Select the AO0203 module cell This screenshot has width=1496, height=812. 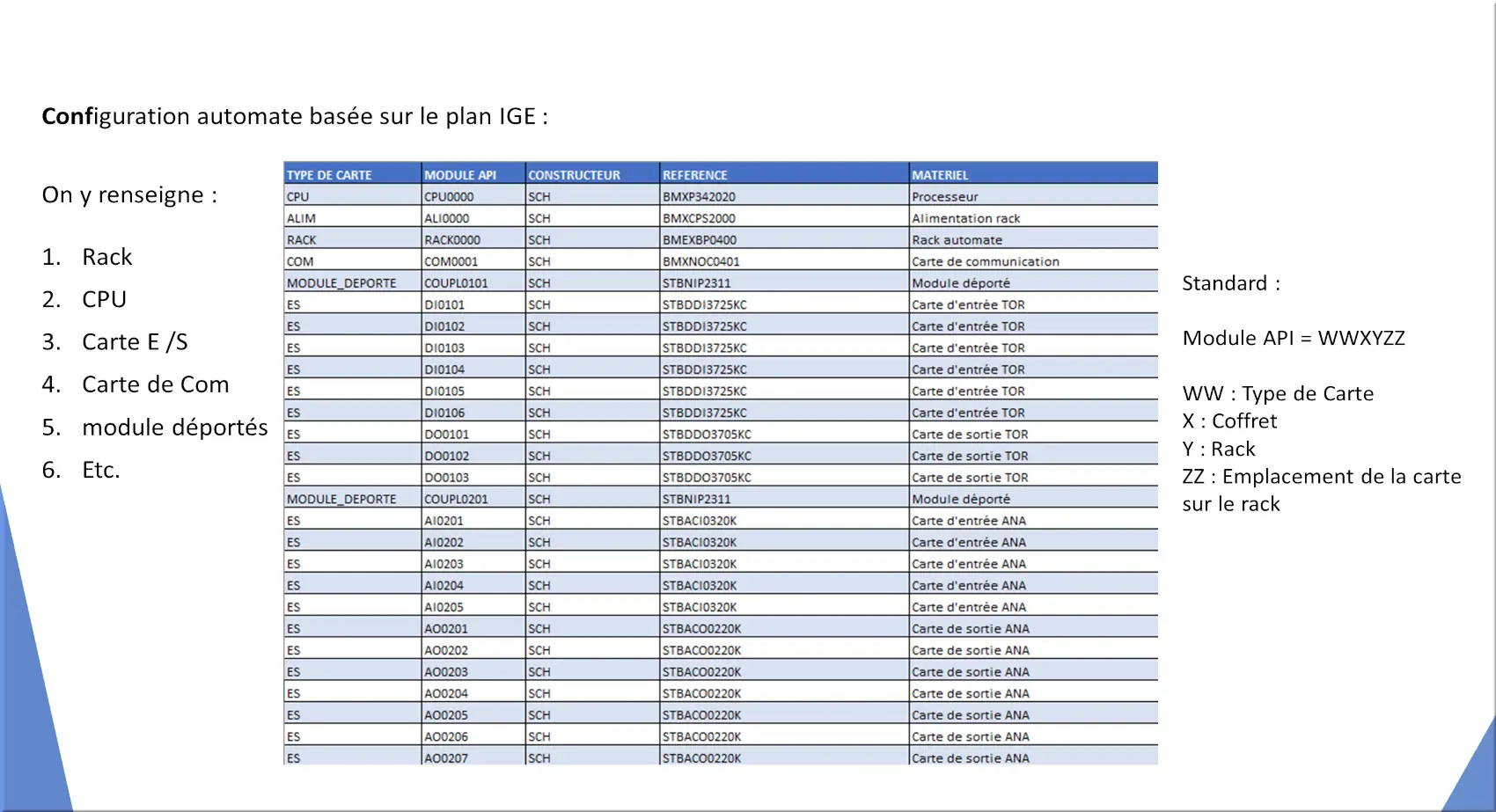[473, 671]
